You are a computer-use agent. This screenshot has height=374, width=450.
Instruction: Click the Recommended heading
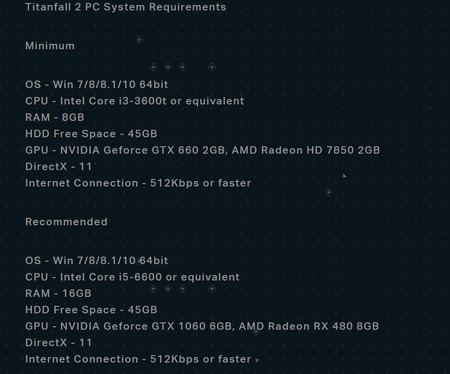point(66,222)
